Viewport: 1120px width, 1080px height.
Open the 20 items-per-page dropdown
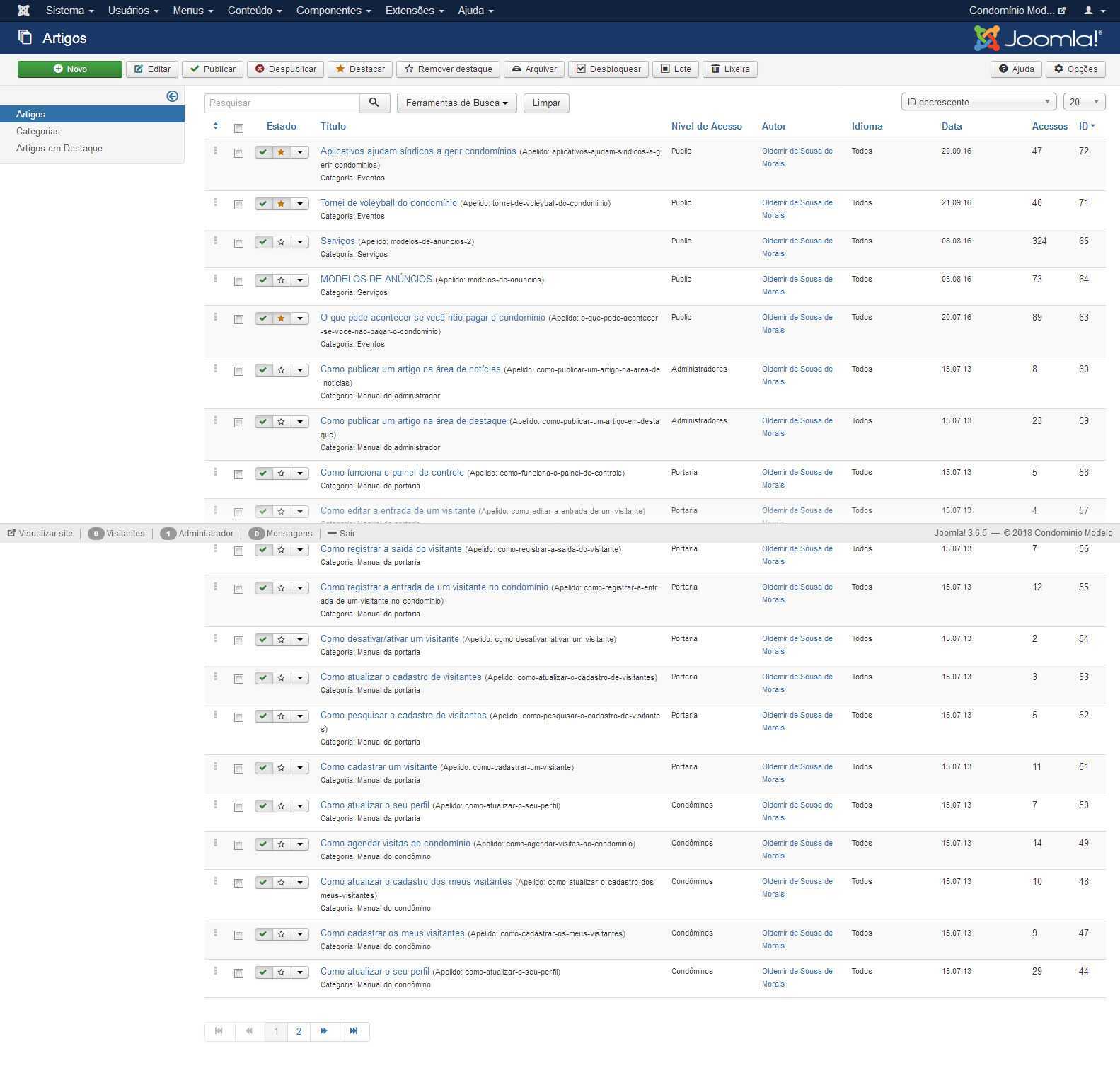(x=1084, y=102)
